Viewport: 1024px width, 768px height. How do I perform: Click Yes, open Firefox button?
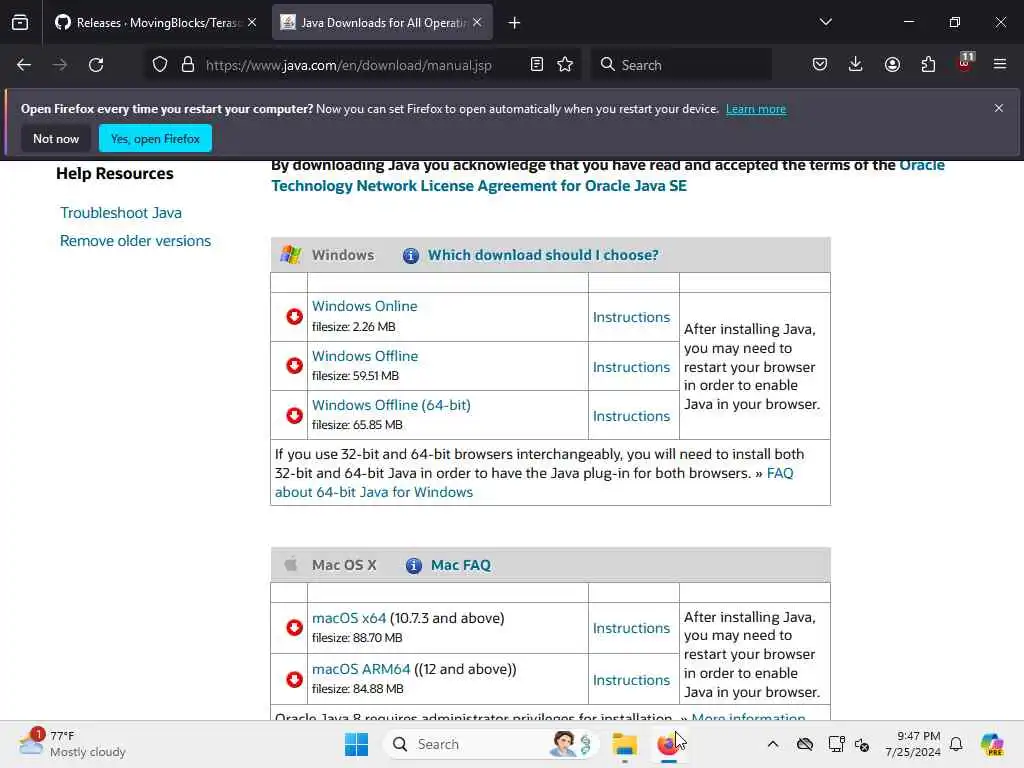(x=155, y=139)
